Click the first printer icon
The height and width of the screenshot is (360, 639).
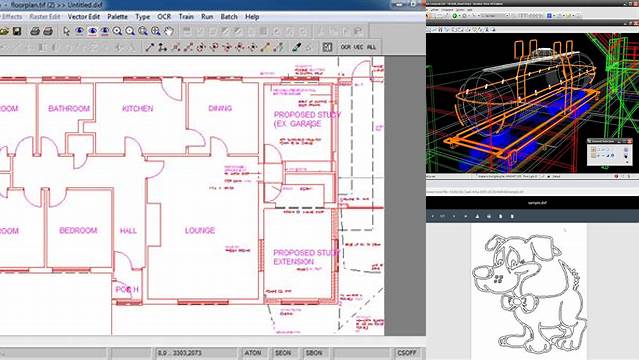[35, 31]
